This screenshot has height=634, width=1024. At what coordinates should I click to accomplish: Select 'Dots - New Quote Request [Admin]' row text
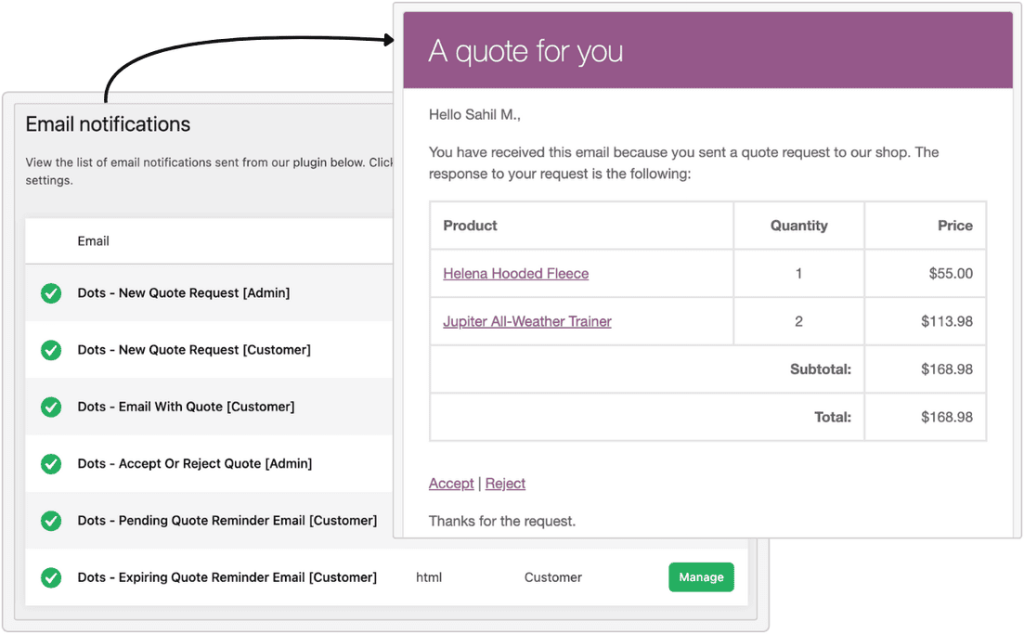pos(184,293)
